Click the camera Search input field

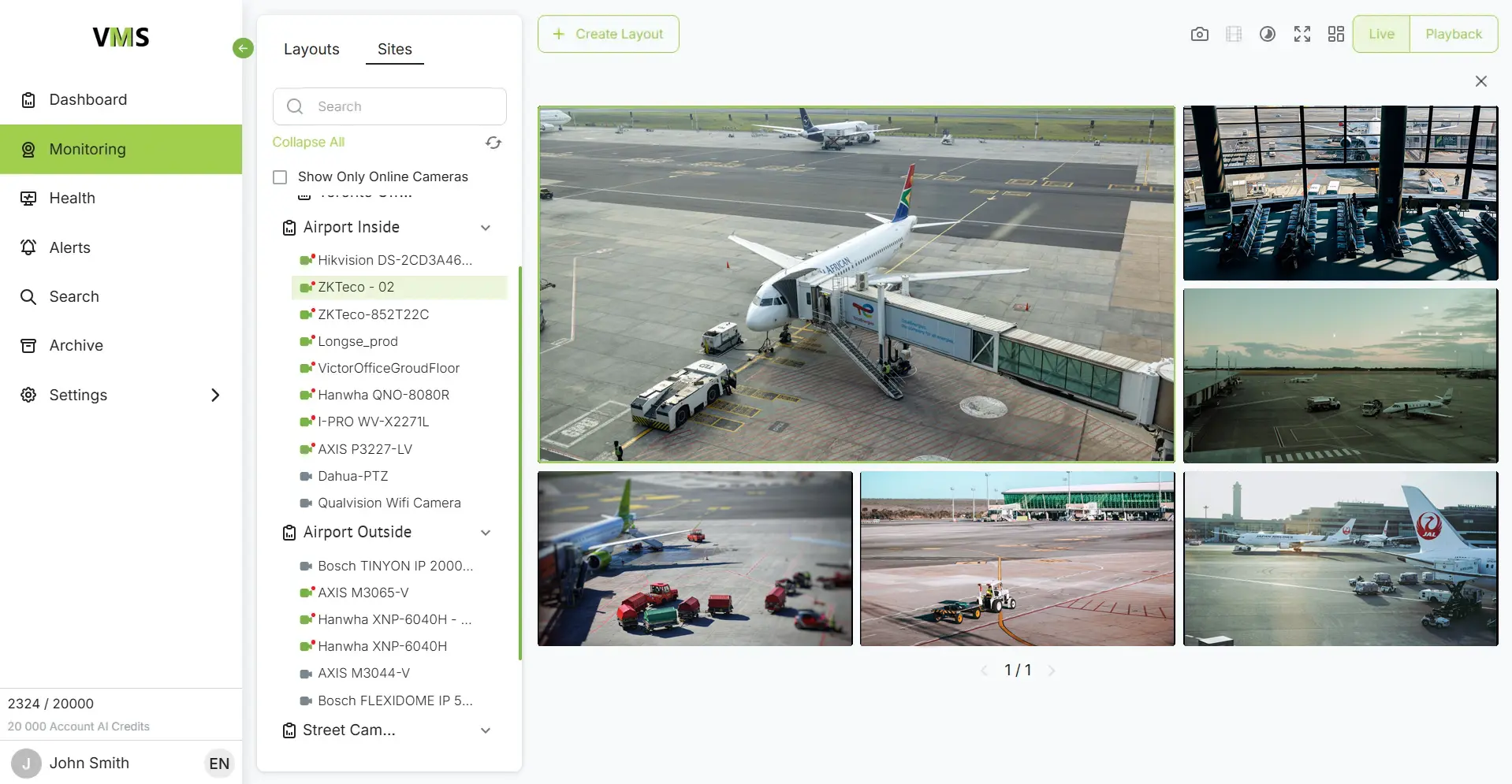click(x=389, y=106)
